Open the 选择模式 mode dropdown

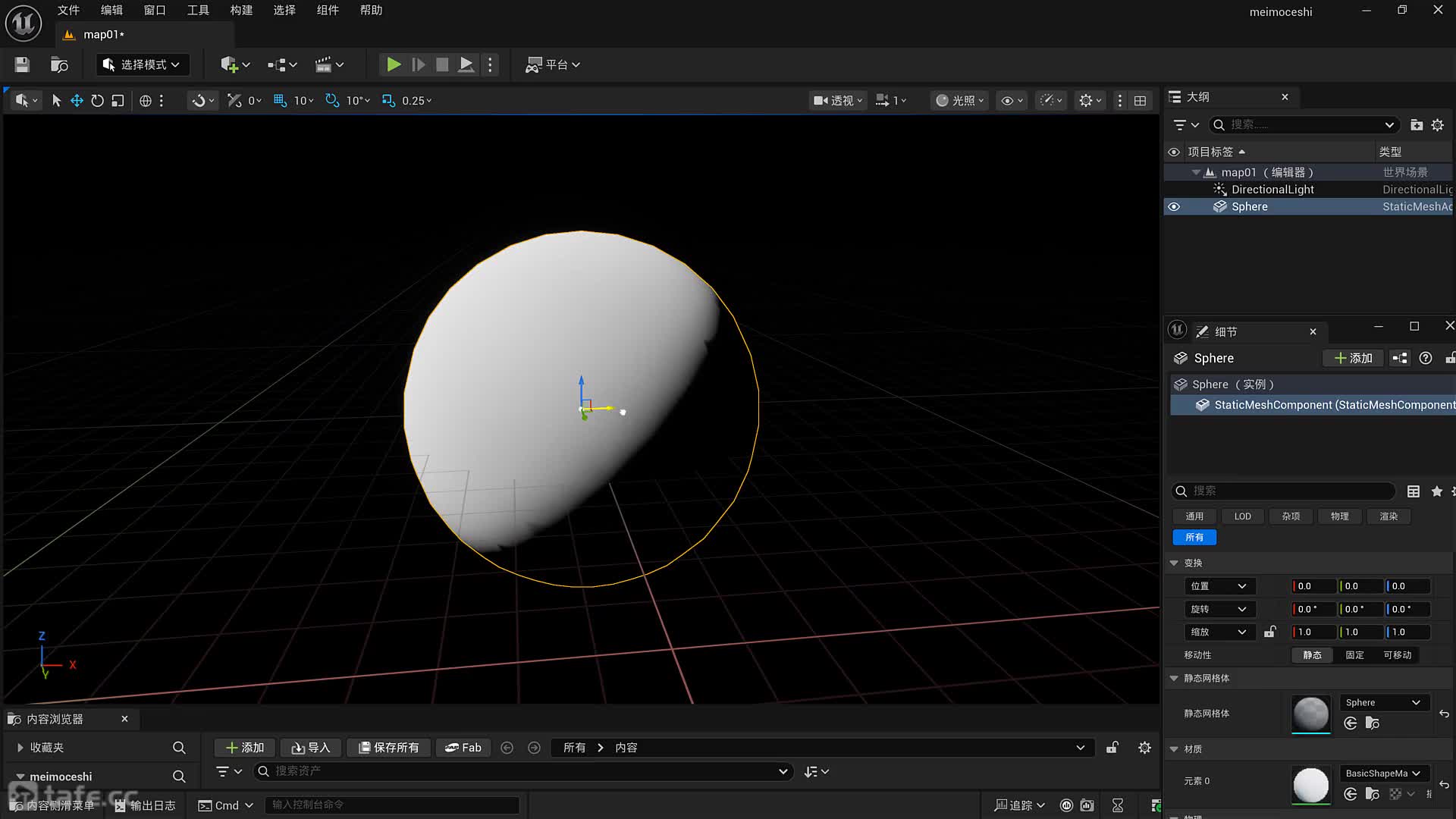click(x=143, y=64)
